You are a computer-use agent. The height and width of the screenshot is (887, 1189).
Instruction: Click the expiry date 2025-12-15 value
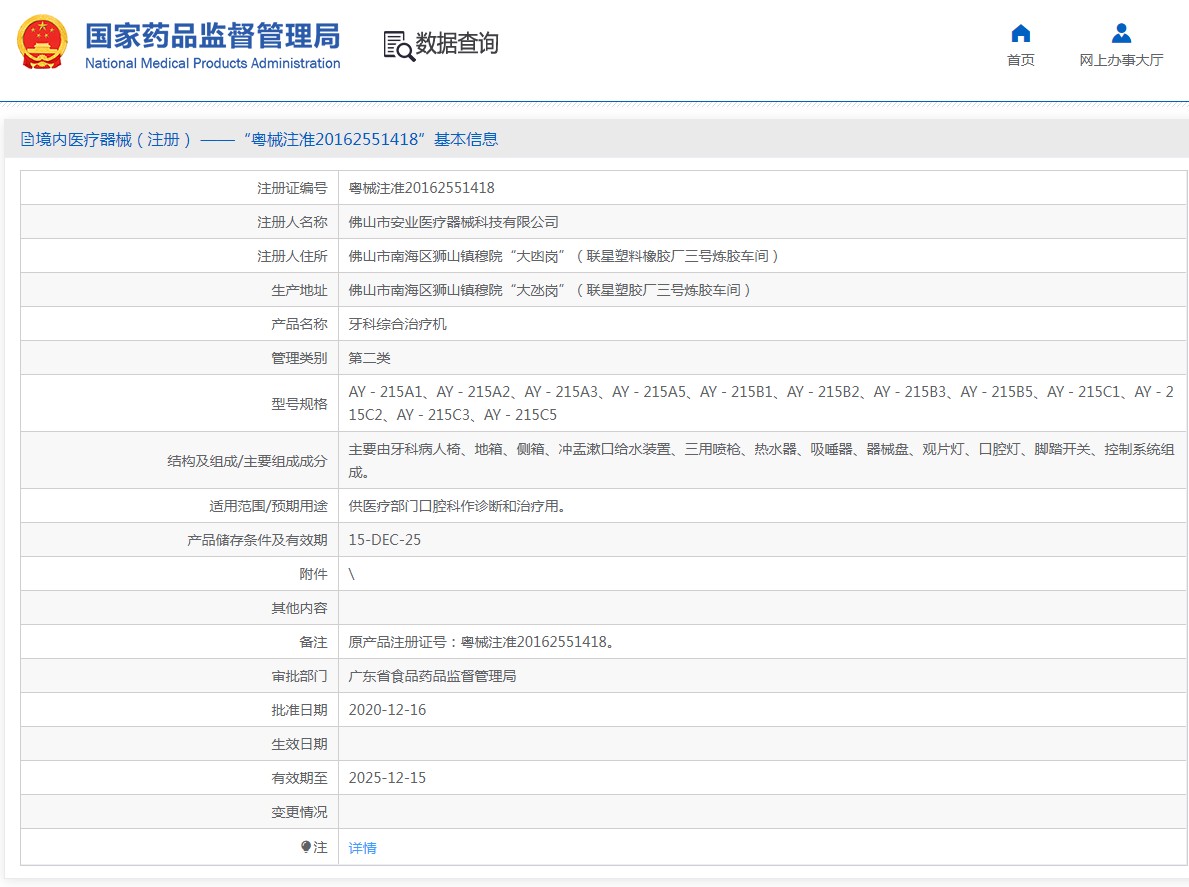(x=387, y=778)
